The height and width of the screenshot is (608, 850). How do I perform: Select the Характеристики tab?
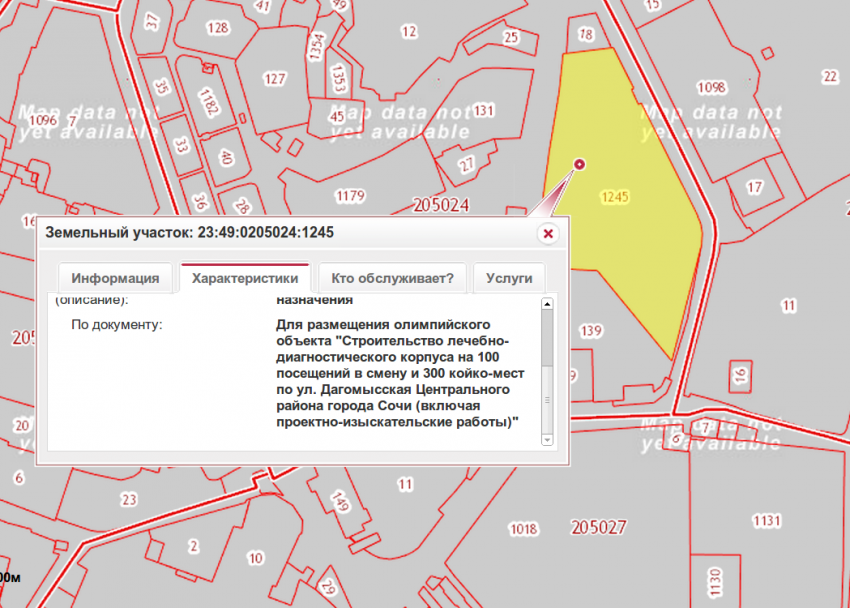(x=245, y=278)
